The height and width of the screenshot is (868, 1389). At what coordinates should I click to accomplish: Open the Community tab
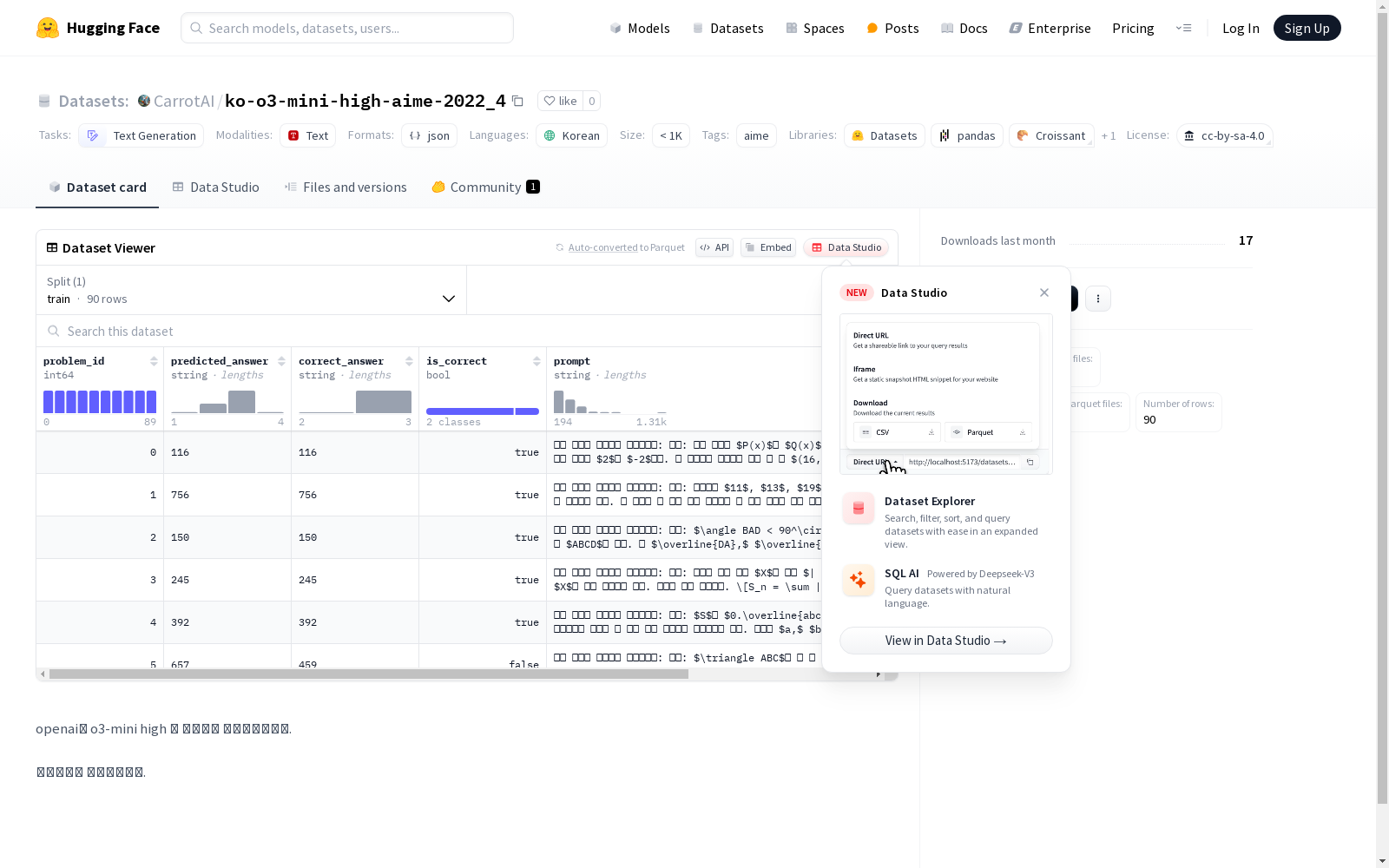pos(485,187)
